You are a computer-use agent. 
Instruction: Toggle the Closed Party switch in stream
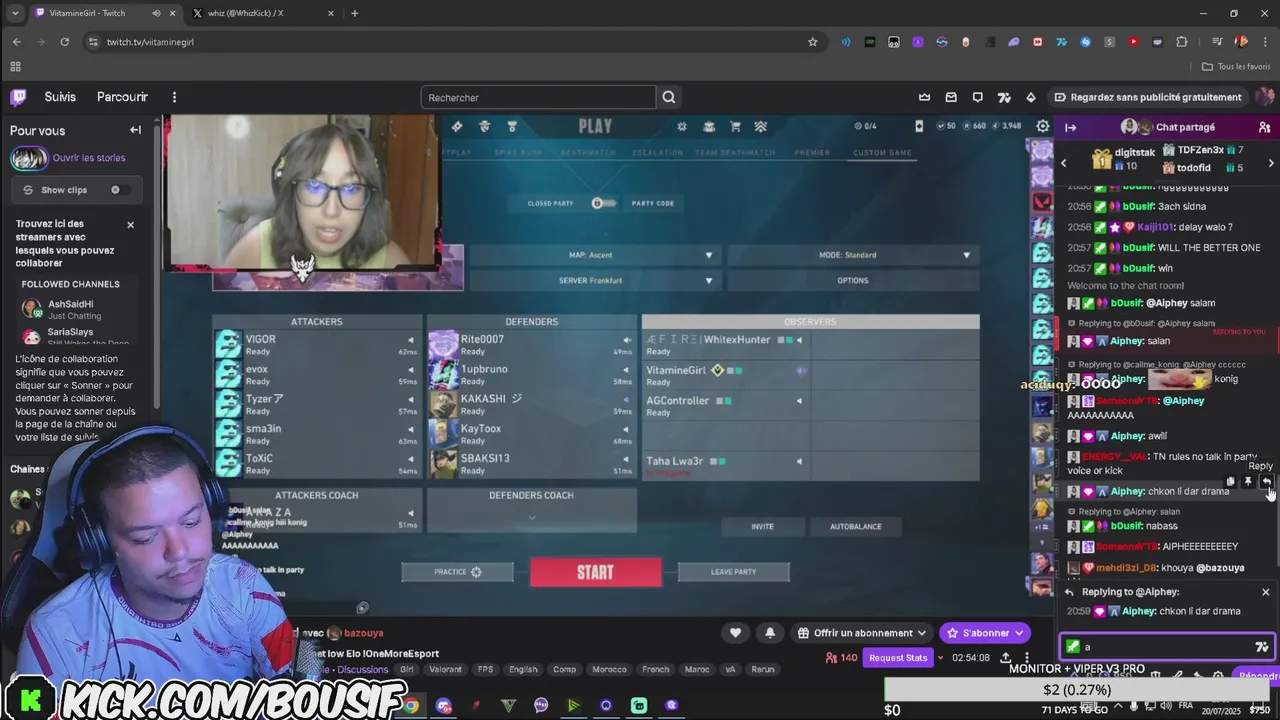603,203
